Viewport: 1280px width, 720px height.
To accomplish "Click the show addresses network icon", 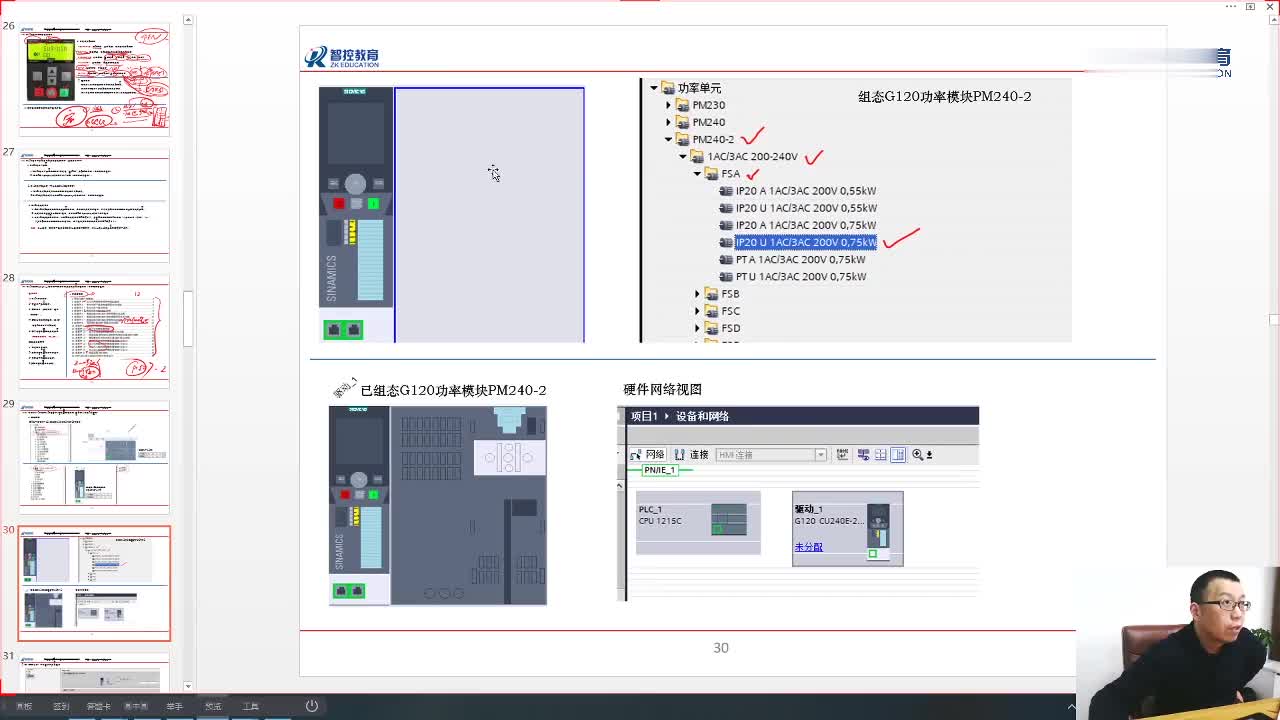I will click(x=863, y=455).
